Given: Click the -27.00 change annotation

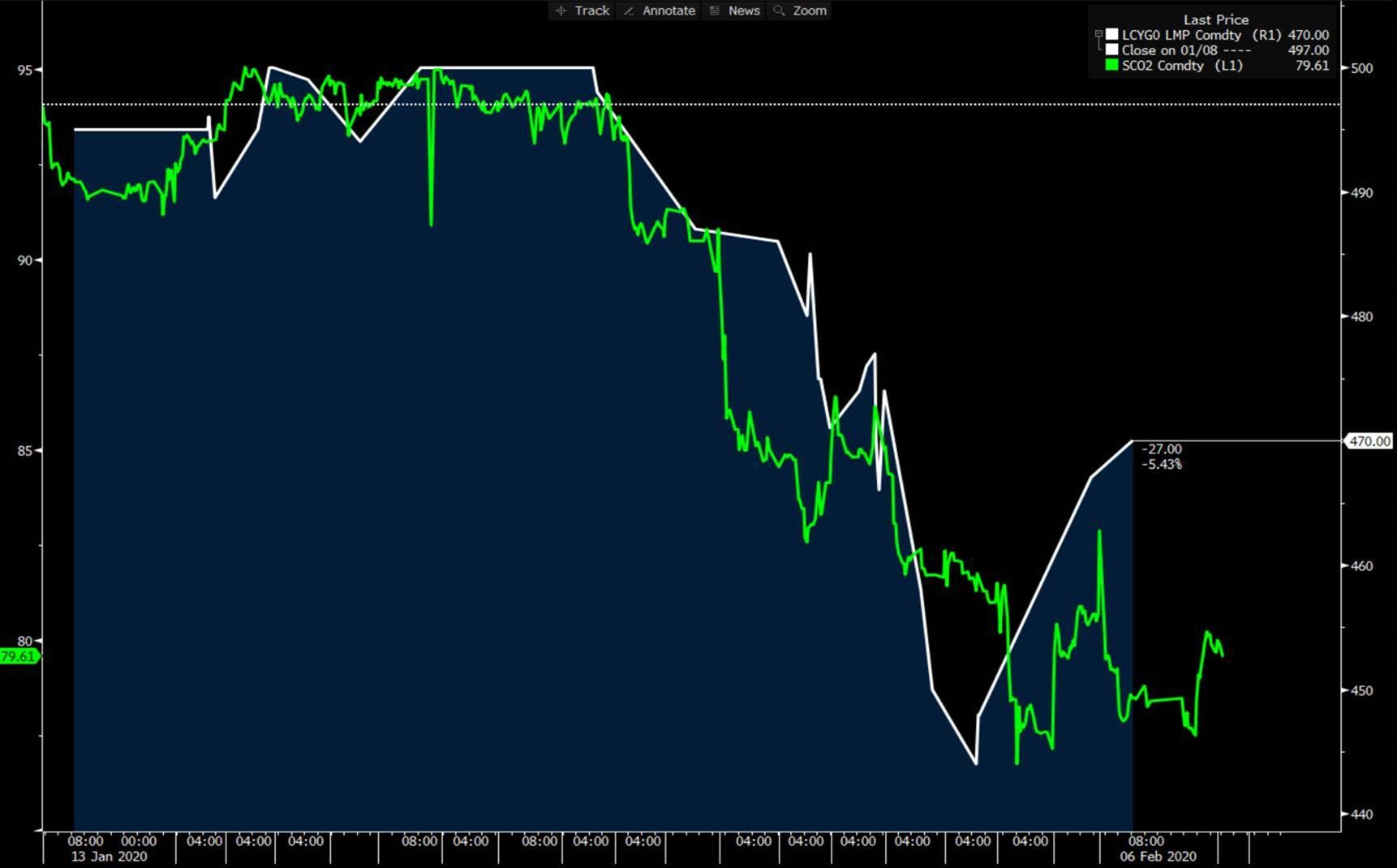Looking at the screenshot, I should (x=1162, y=449).
